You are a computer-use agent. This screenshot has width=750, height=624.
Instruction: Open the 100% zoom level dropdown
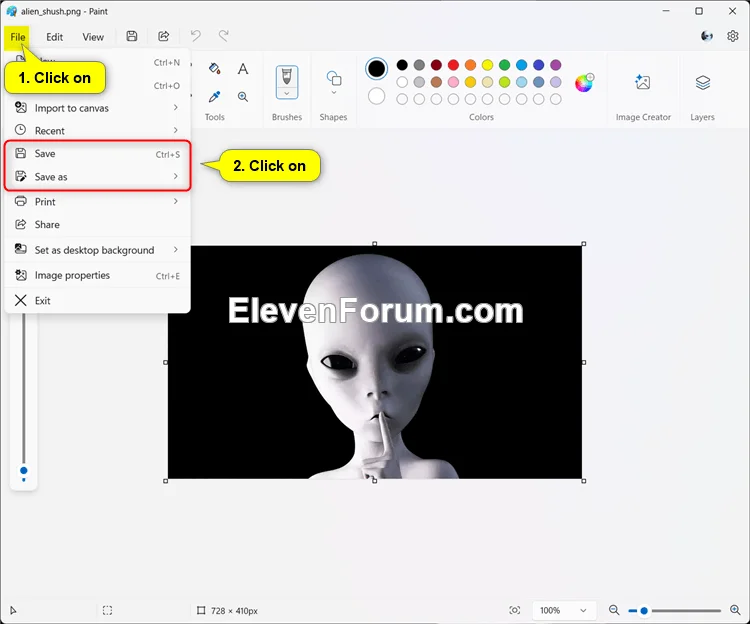(564, 610)
